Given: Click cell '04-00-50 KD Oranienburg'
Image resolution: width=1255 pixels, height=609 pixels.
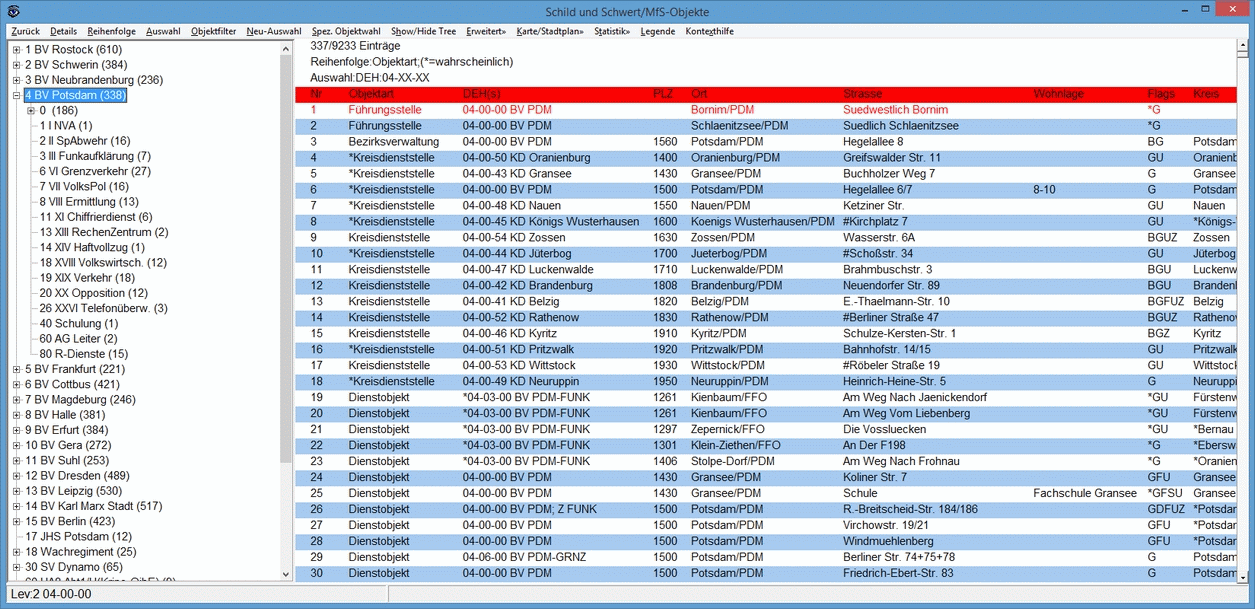Looking at the screenshot, I should [527, 158].
